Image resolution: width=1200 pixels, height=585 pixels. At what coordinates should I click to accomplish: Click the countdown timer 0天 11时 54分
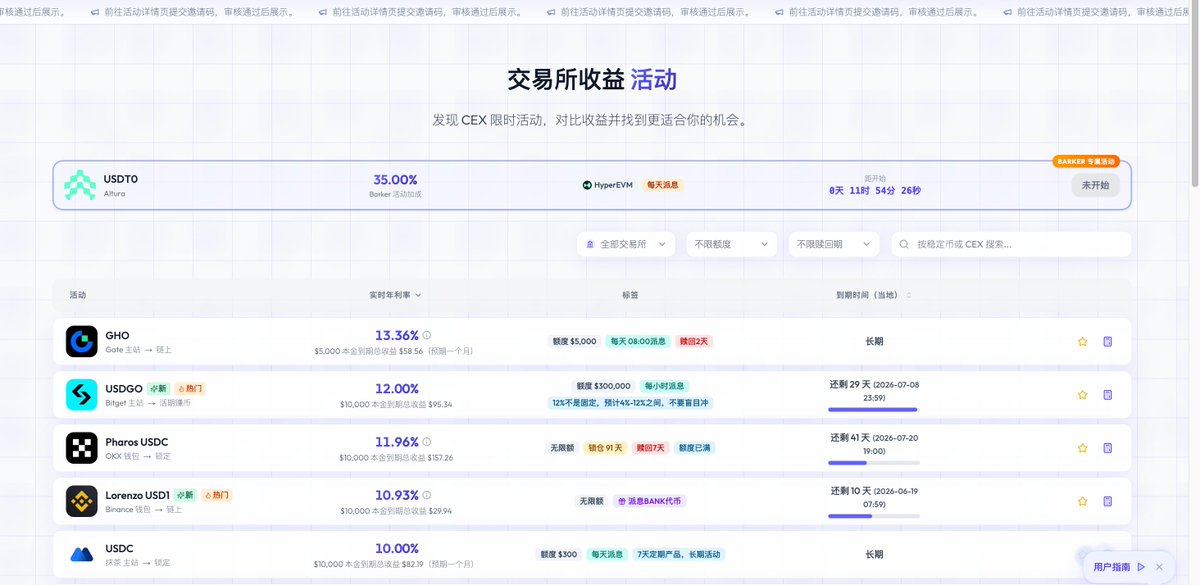click(875, 190)
